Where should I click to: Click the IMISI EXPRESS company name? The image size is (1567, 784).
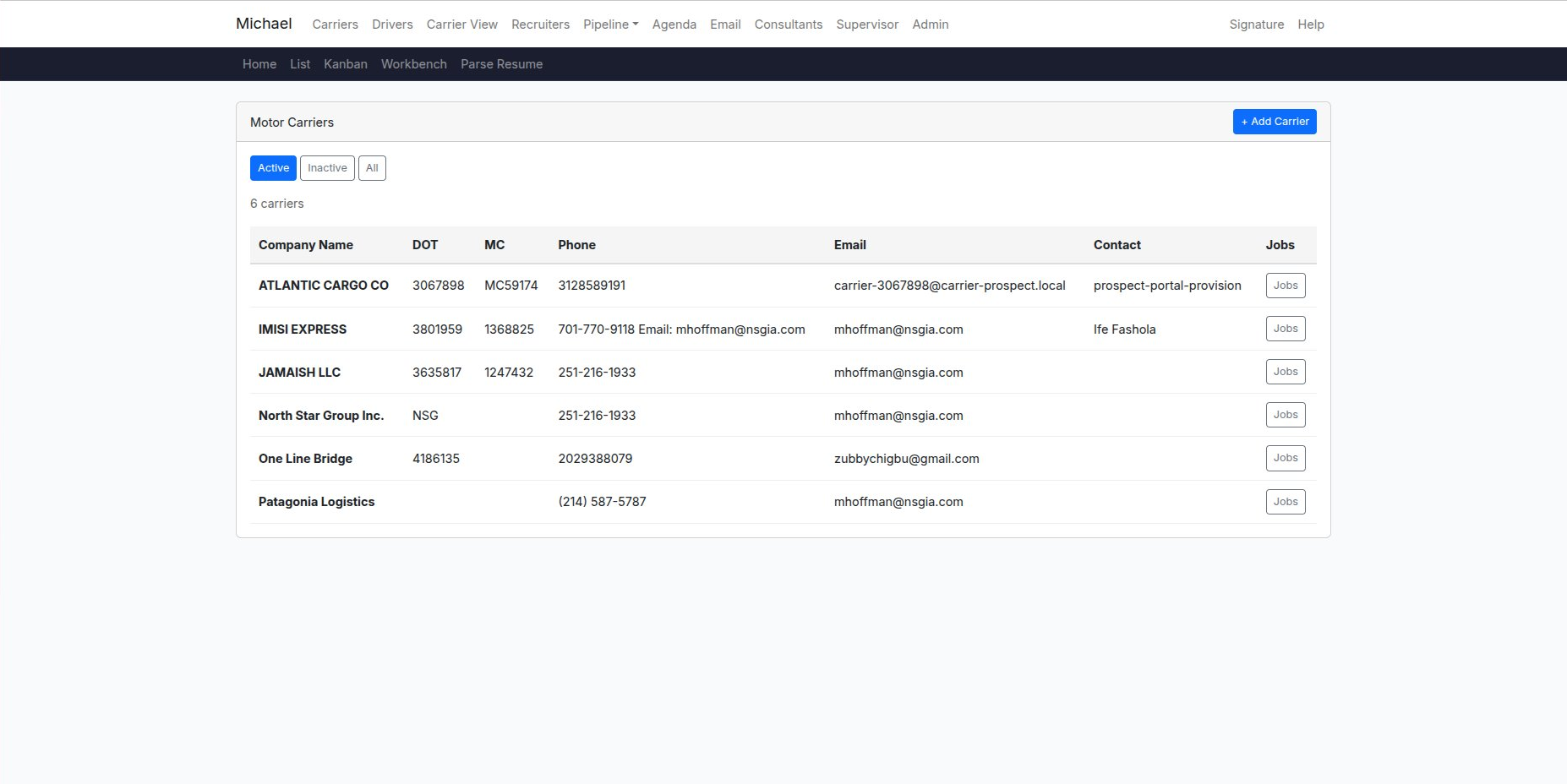[x=303, y=329]
